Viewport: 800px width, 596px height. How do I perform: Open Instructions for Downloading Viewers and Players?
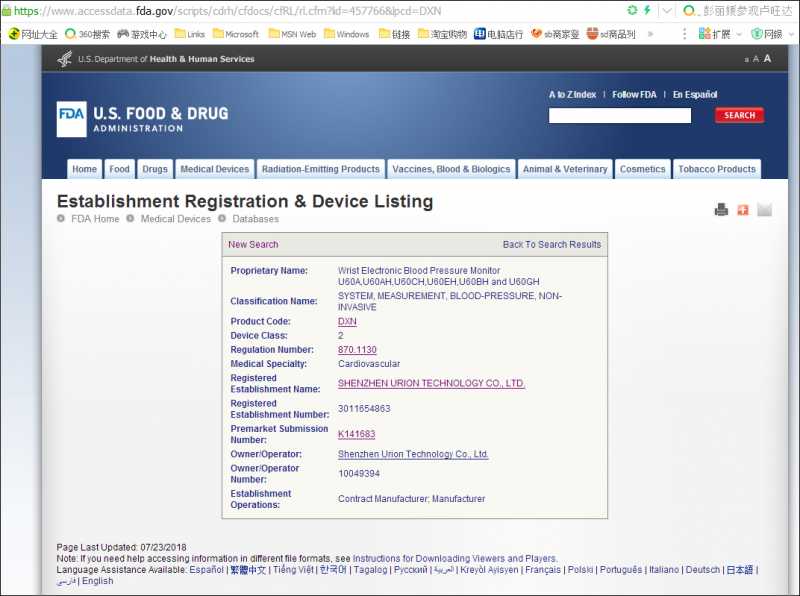point(454,559)
